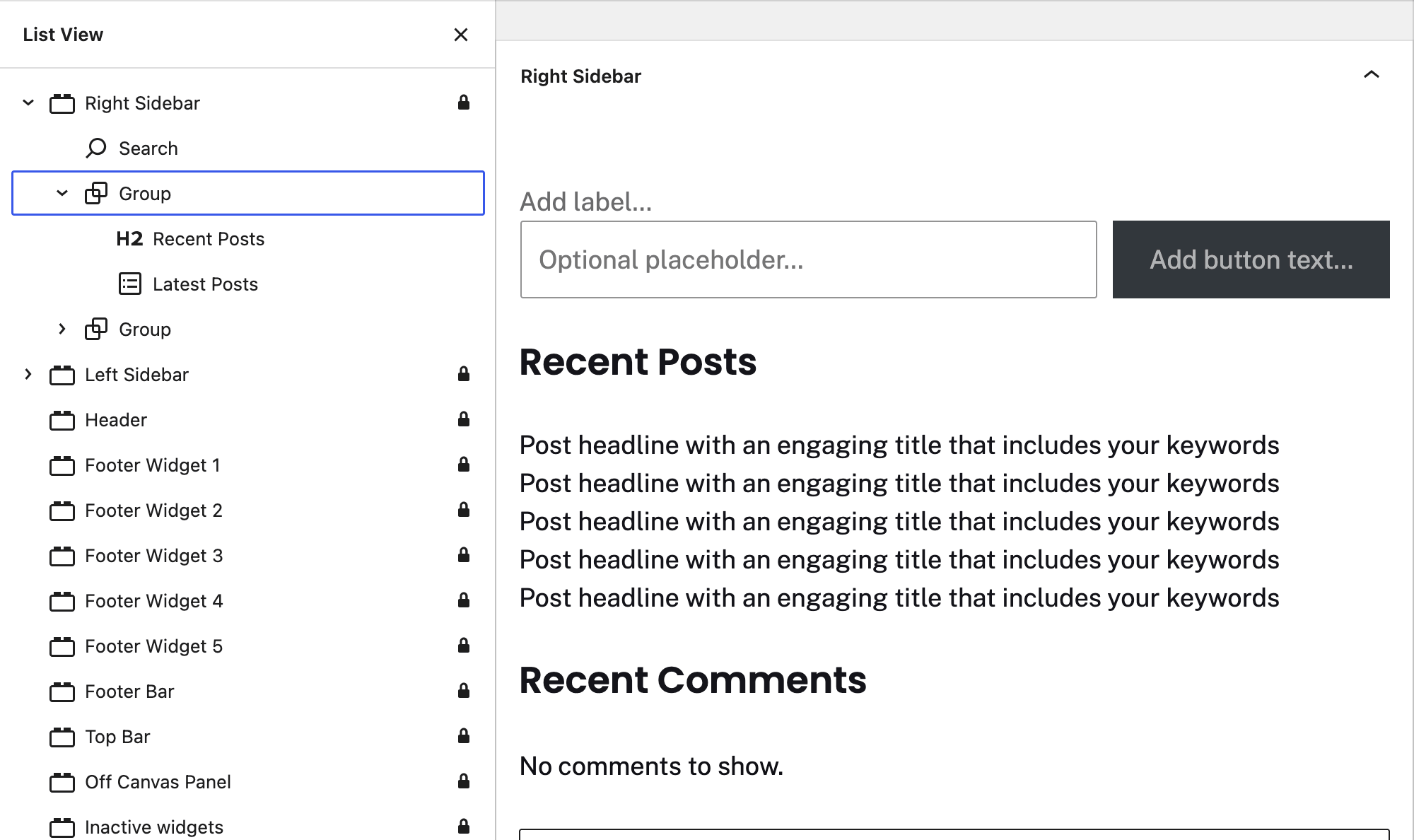Click the Left Sidebar widget area icon
Image resolution: width=1414 pixels, height=840 pixels.
pyautogui.click(x=62, y=375)
